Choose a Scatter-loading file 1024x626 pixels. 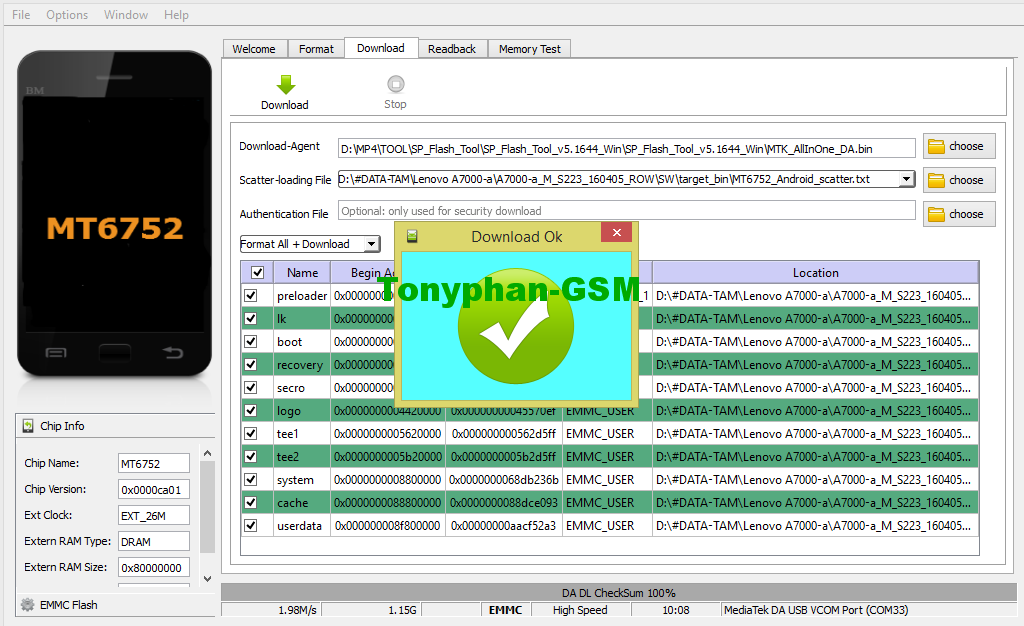tap(959, 180)
